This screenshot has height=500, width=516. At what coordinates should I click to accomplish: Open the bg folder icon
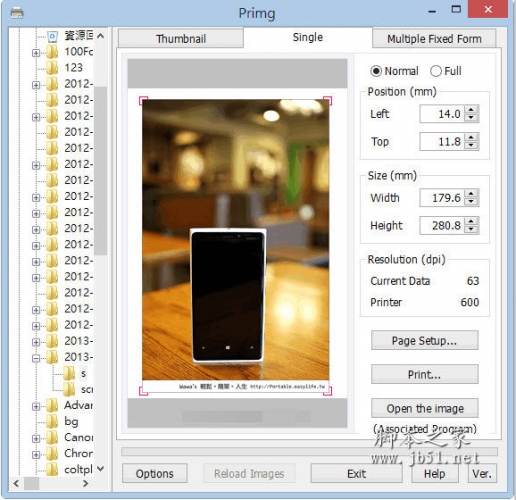[x=52, y=421]
